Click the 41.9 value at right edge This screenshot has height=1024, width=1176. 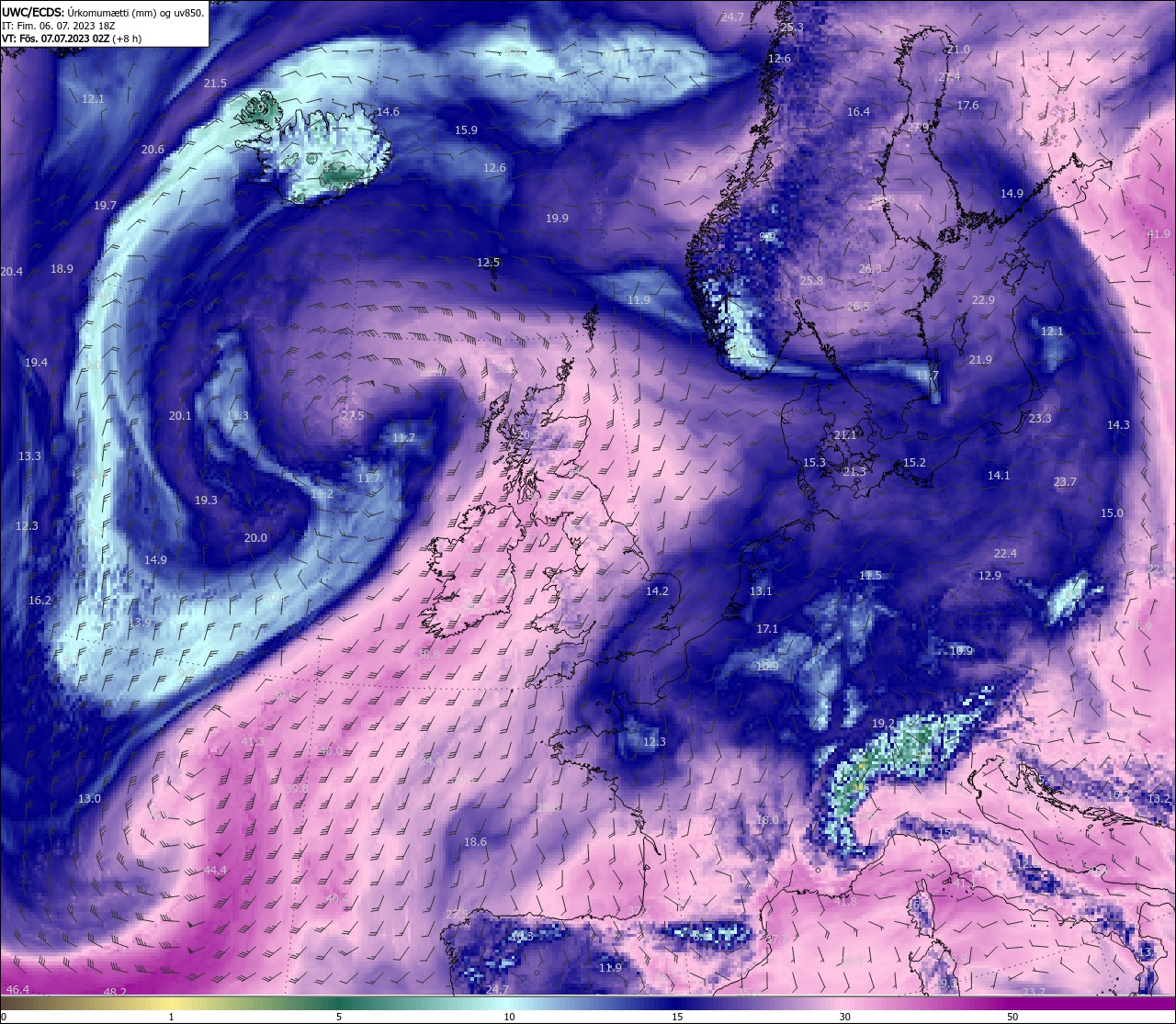point(1159,234)
